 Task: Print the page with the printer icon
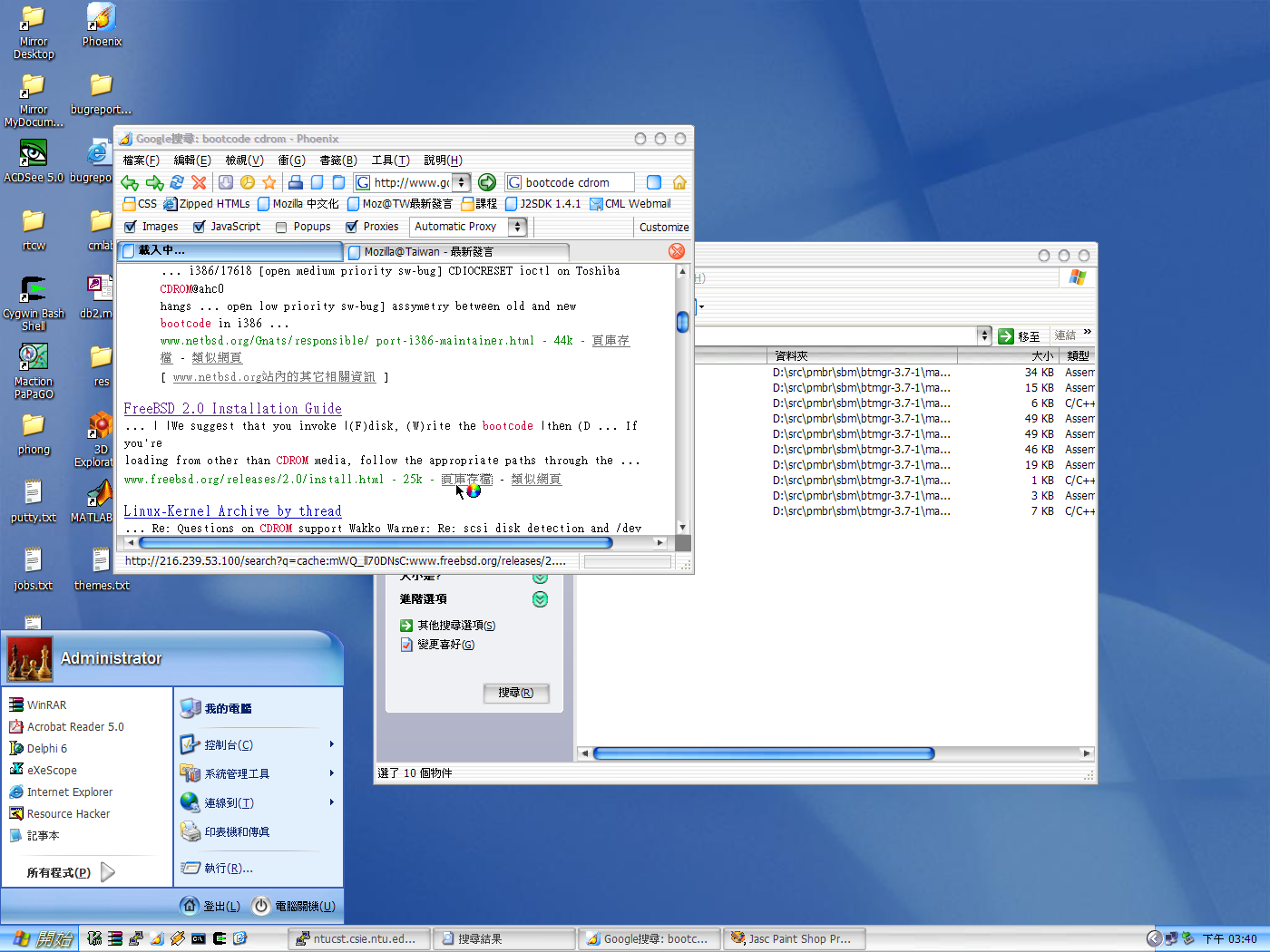click(295, 182)
